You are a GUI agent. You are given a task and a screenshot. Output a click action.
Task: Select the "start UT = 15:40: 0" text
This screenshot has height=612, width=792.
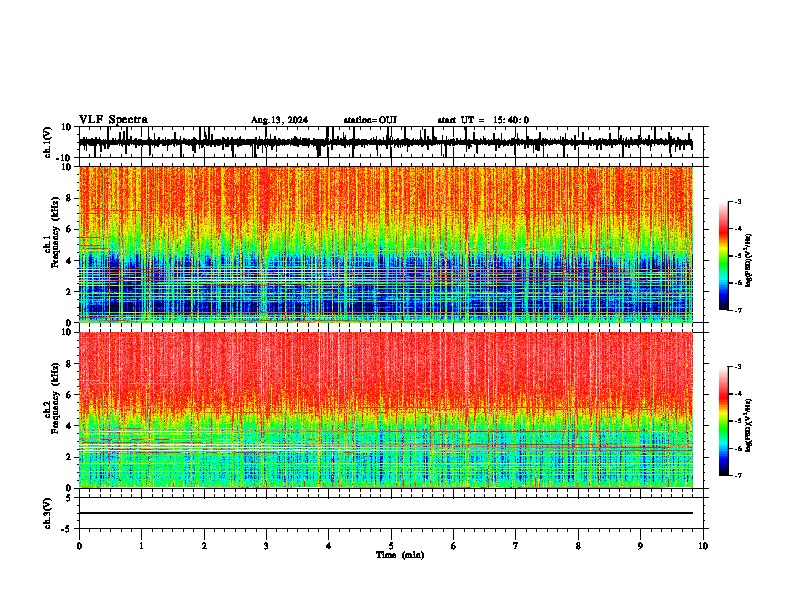pyautogui.click(x=483, y=120)
